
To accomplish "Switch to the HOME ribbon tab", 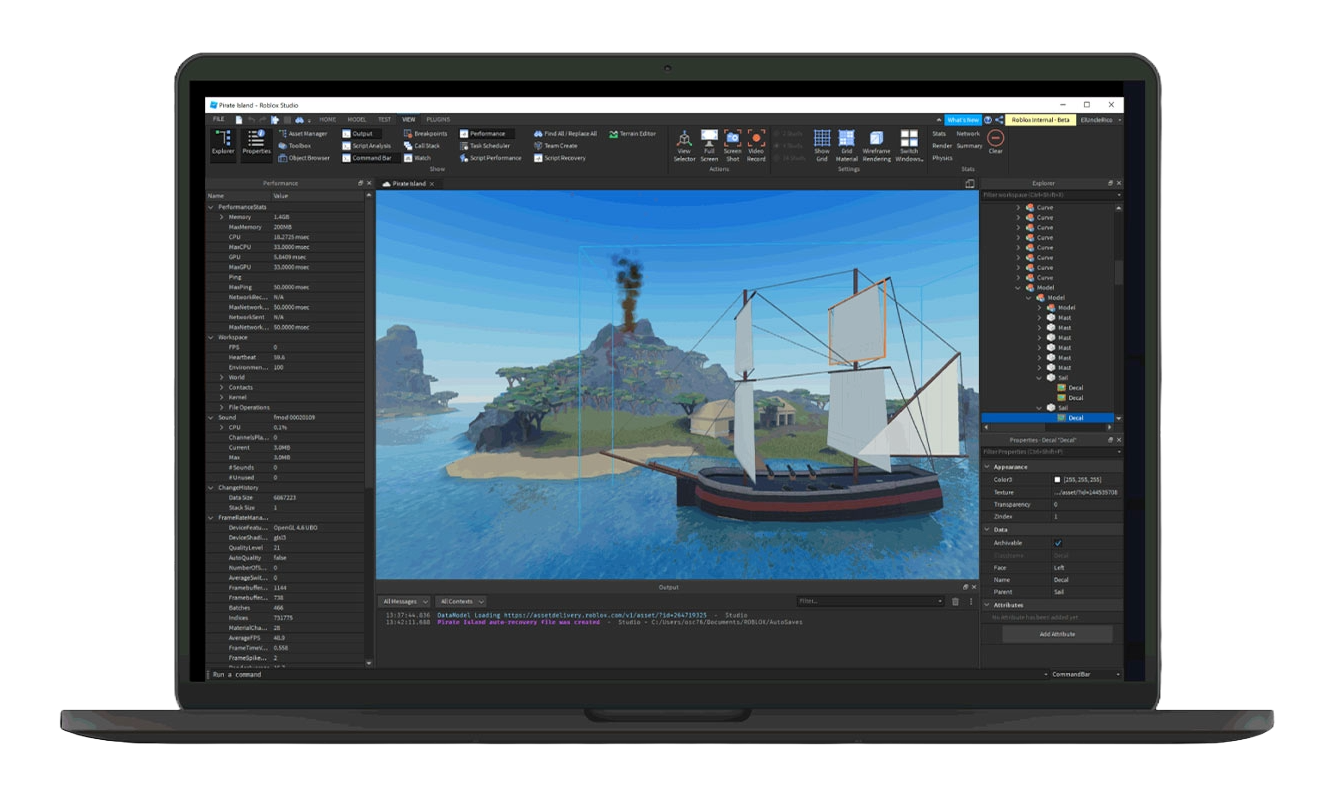I will [328, 119].
